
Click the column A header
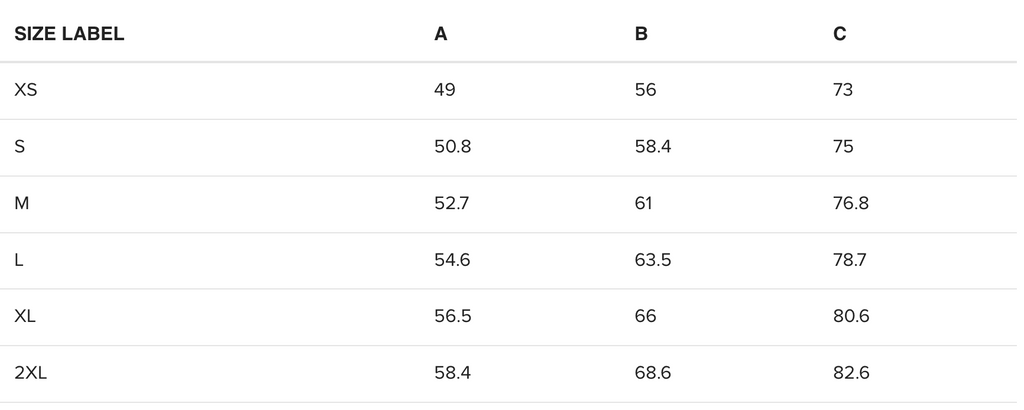click(441, 34)
